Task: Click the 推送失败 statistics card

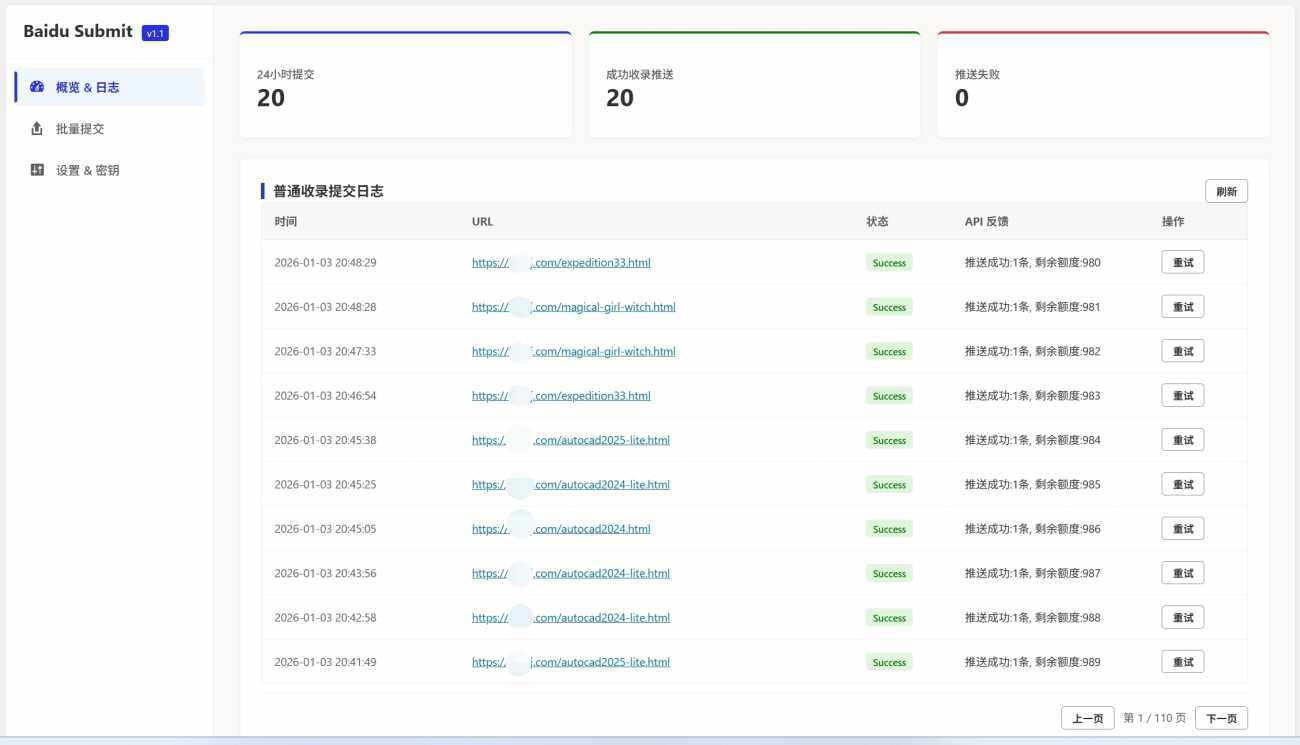Action: point(1102,87)
